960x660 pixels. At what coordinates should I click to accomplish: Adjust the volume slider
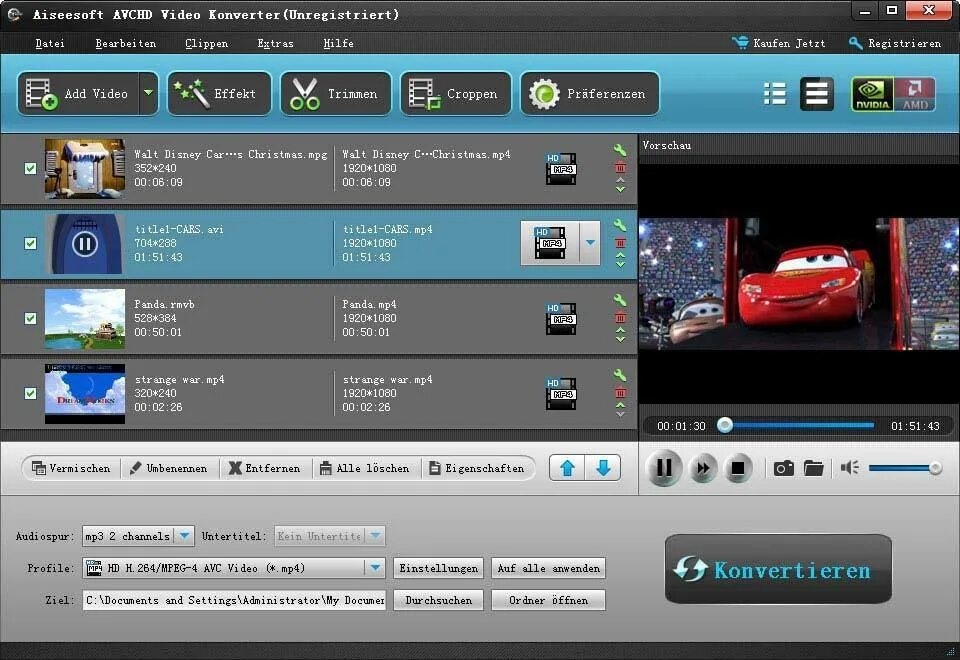pos(905,468)
